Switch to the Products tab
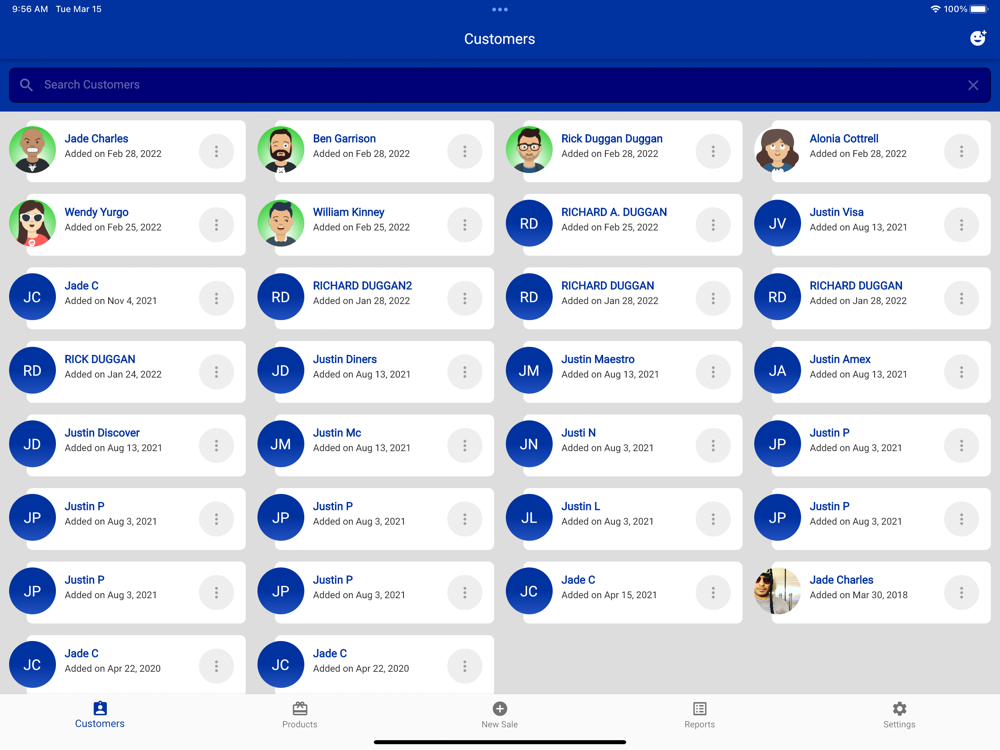This screenshot has width=1000, height=750. click(x=300, y=715)
